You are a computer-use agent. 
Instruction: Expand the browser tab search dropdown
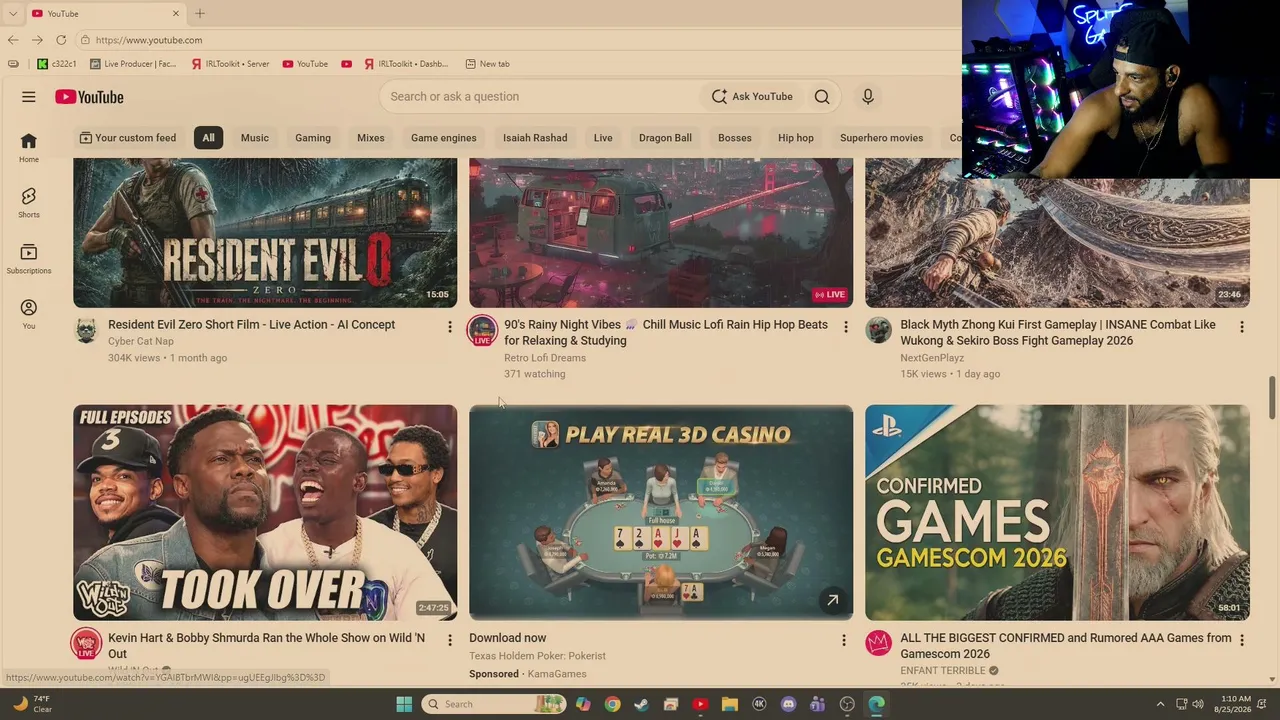point(13,13)
